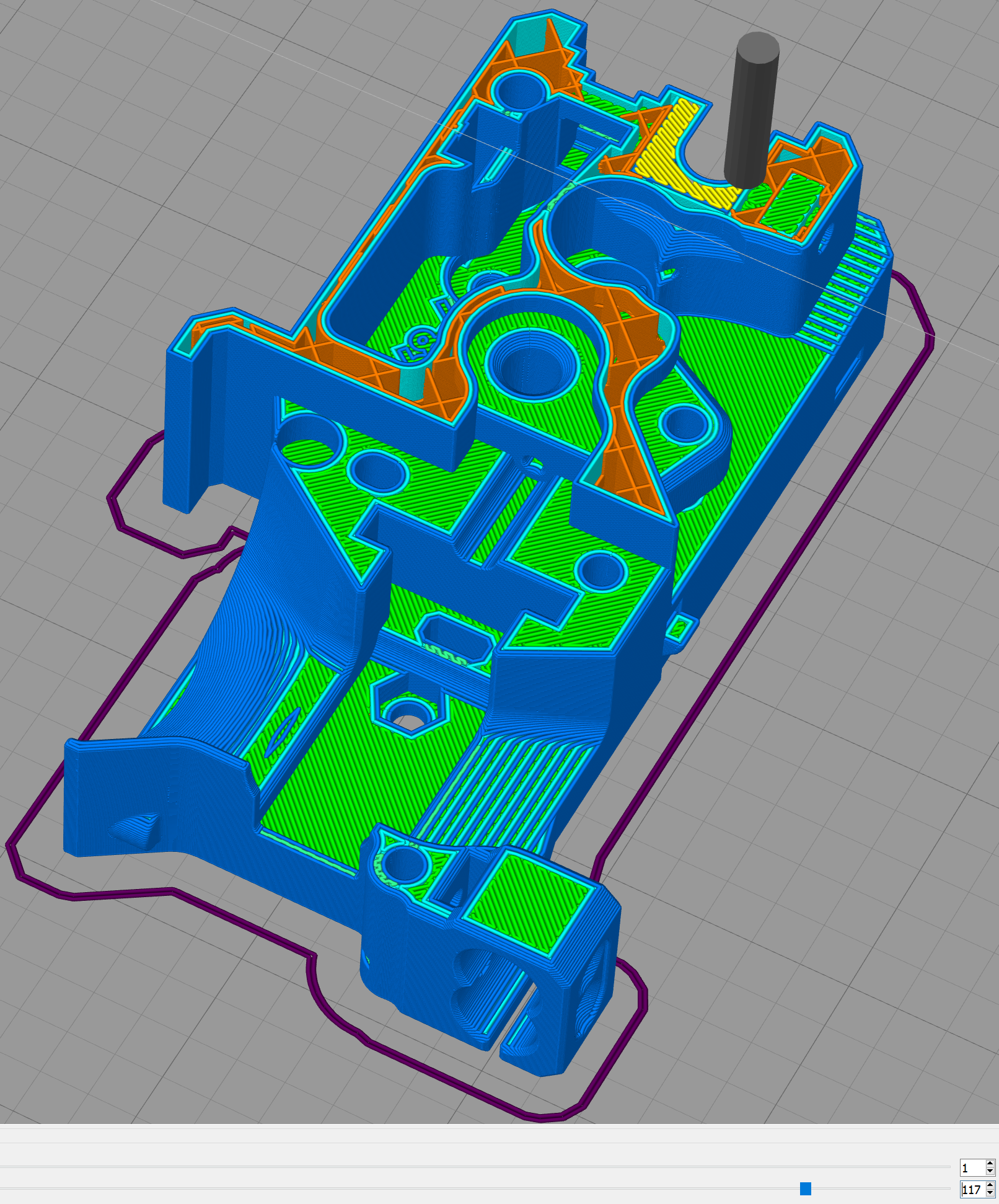This screenshot has width=999, height=1204.
Task: Increase the 117 layer value with up arrow
Action: 990,1185
